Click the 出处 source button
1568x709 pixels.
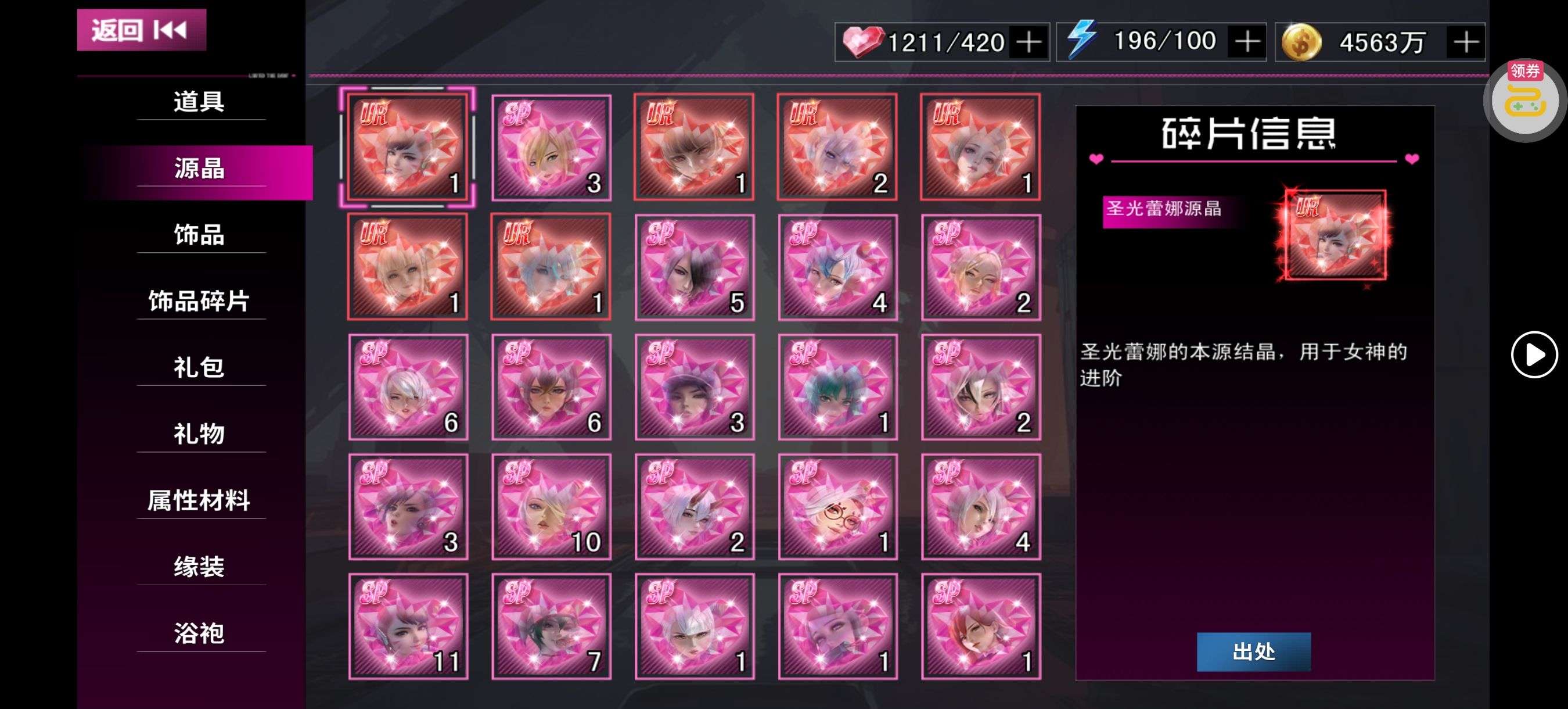pyautogui.click(x=1253, y=651)
